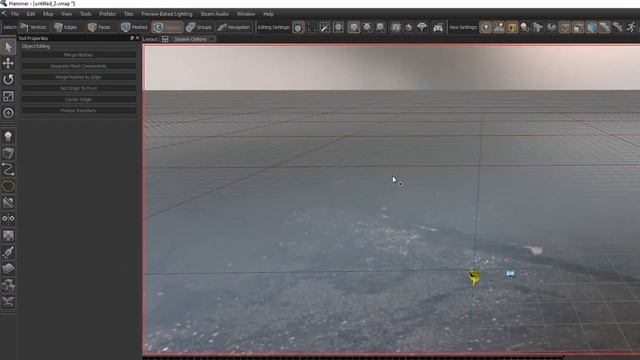640x360 pixels.
Task: Open the Tools menu
Action: (x=85, y=14)
